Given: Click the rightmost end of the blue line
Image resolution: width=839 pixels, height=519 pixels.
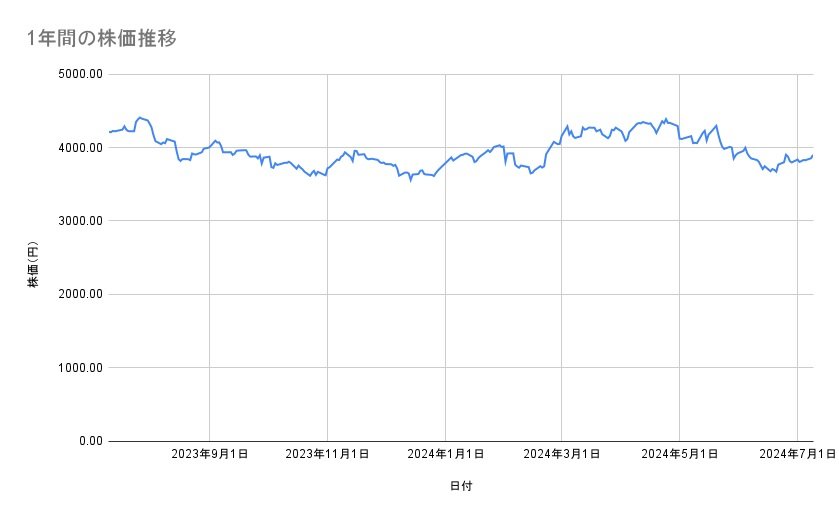Looking at the screenshot, I should tap(813, 155).
